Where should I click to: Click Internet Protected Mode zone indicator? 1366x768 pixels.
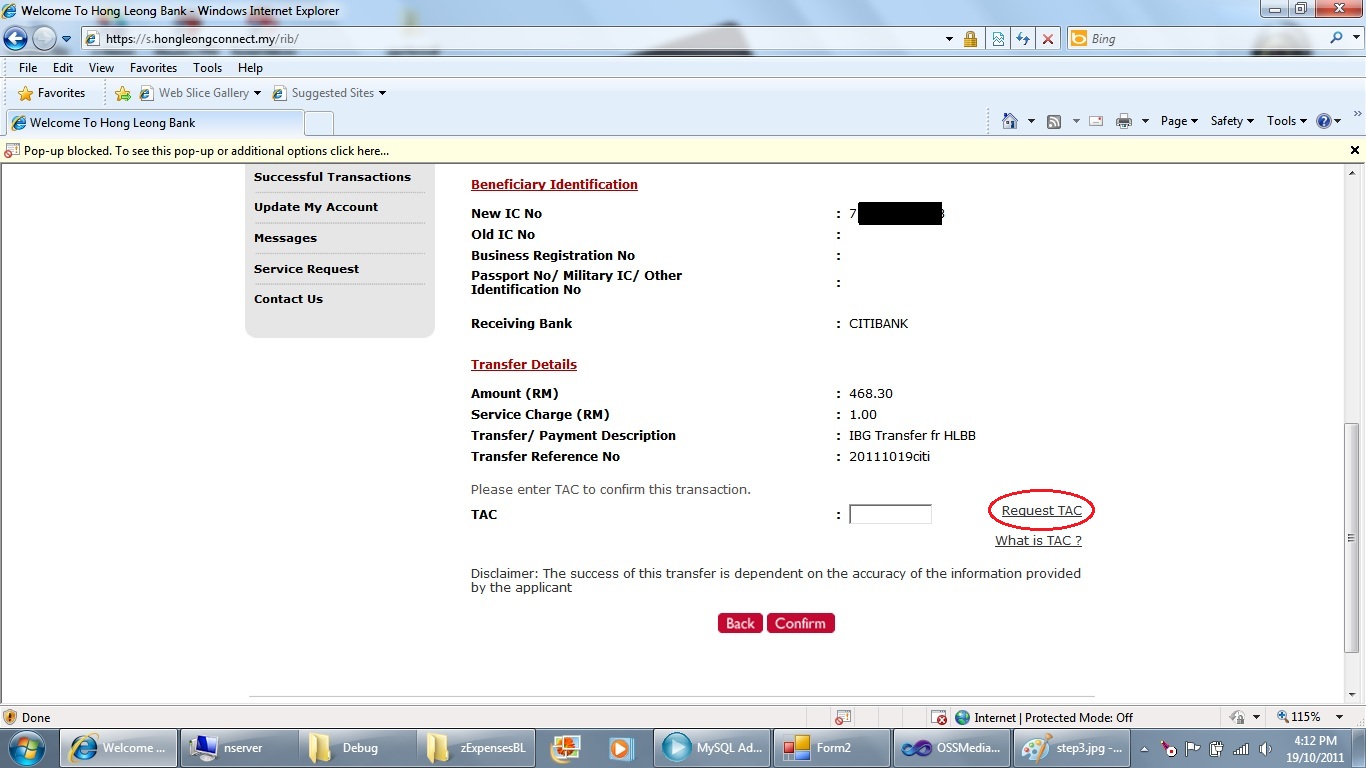tap(1043, 717)
